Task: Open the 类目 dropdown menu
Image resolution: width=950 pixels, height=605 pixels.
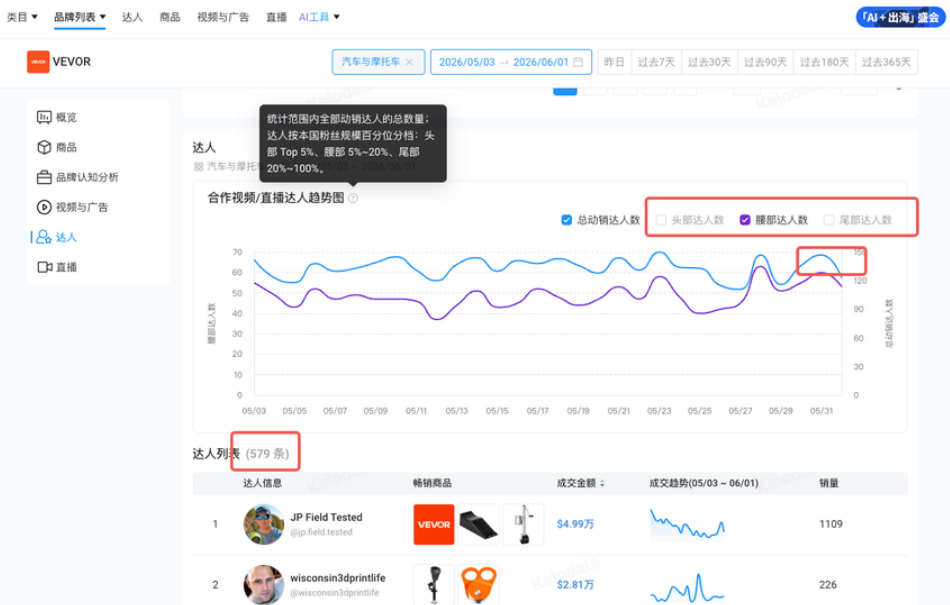Action: [22, 17]
